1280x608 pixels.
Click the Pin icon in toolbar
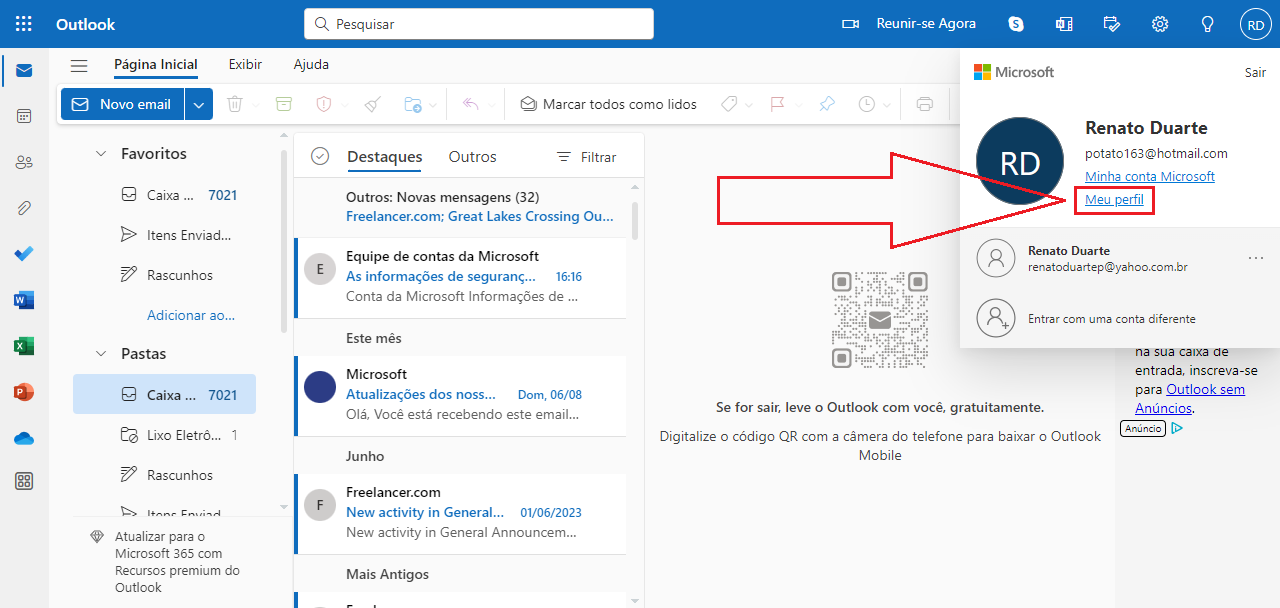826,104
